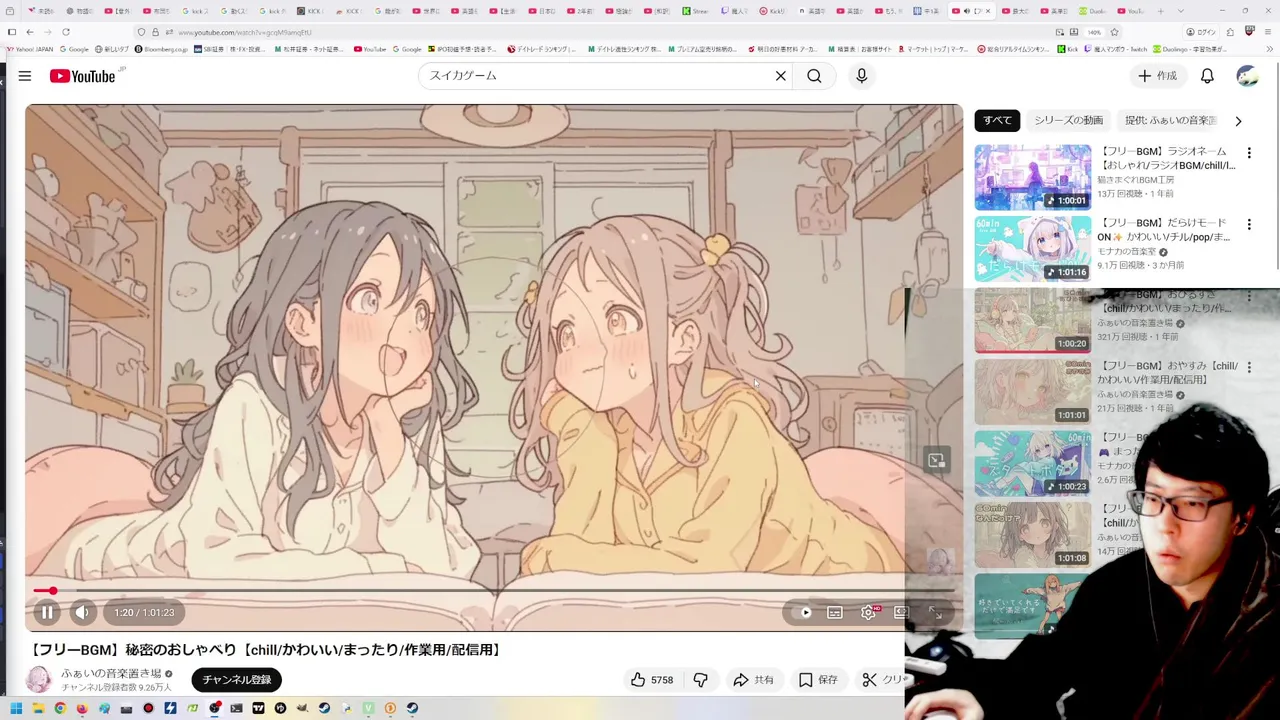Viewport: 1280px width, 720px height.
Task: Save the video with 保存 button
Action: [x=818, y=680]
